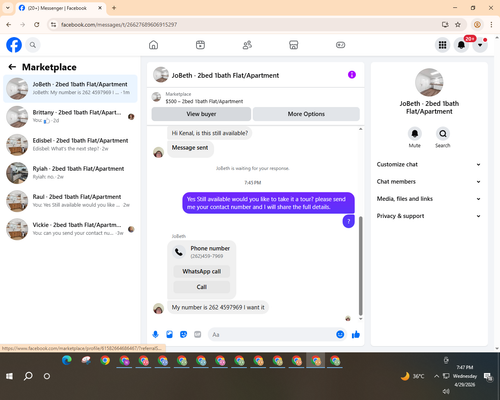Screen dimensions: 500x400
Task: Mute the conversation with the bell icon
Action: pyautogui.click(x=415, y=134)
